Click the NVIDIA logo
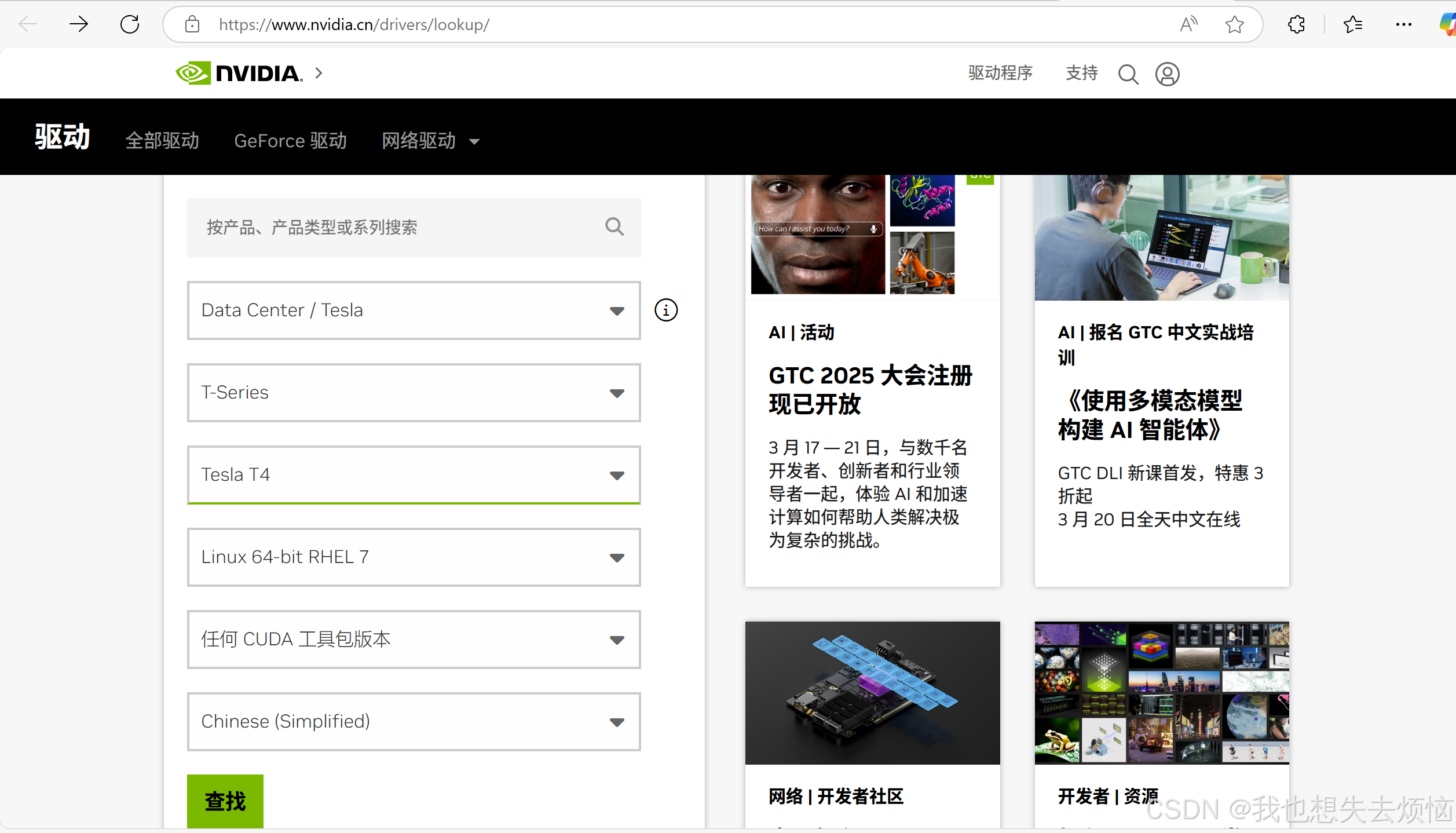1456x833 pixels. click(x=239, y=74)
